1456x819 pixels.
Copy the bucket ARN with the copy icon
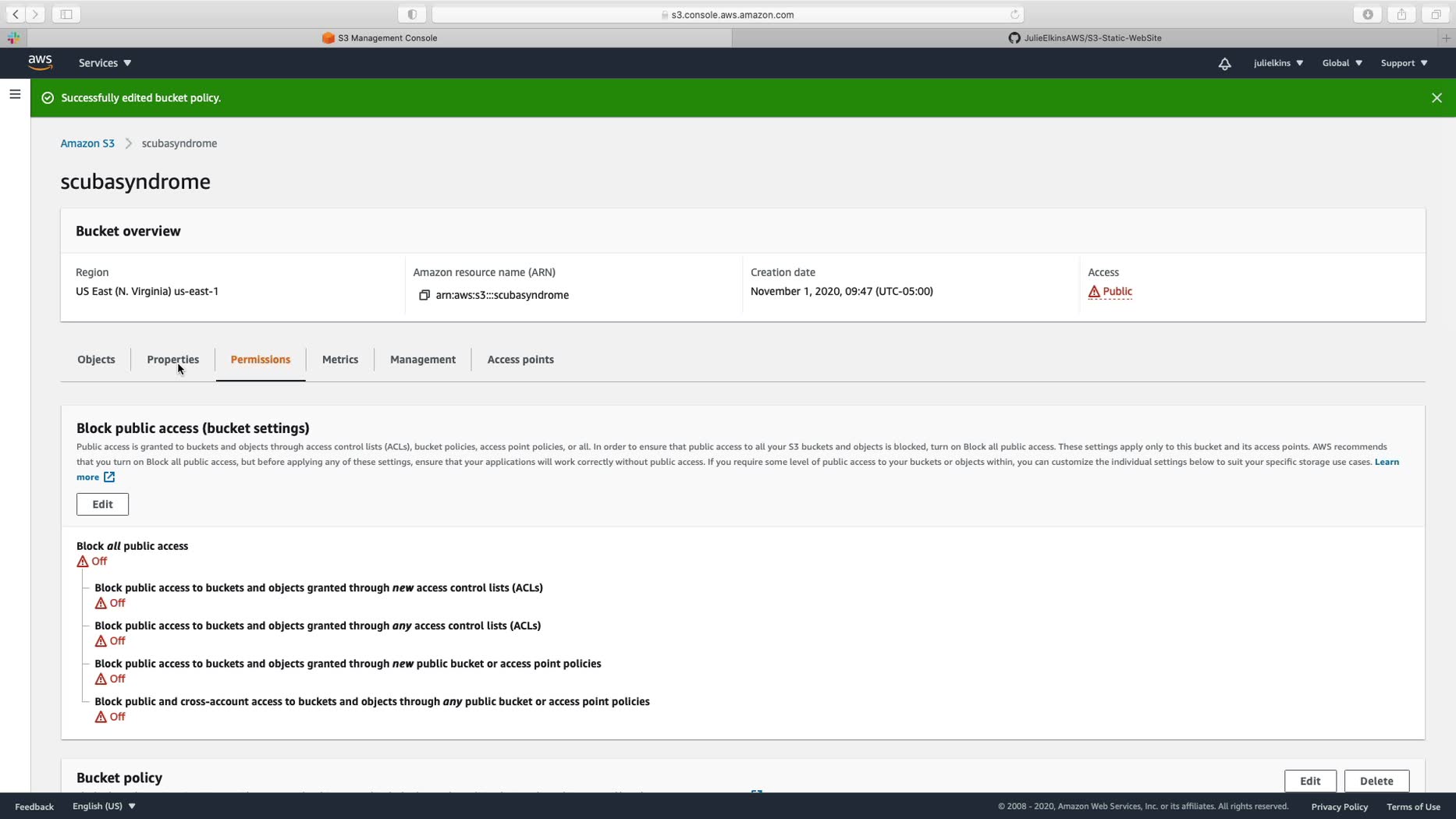tap(424, 296)
